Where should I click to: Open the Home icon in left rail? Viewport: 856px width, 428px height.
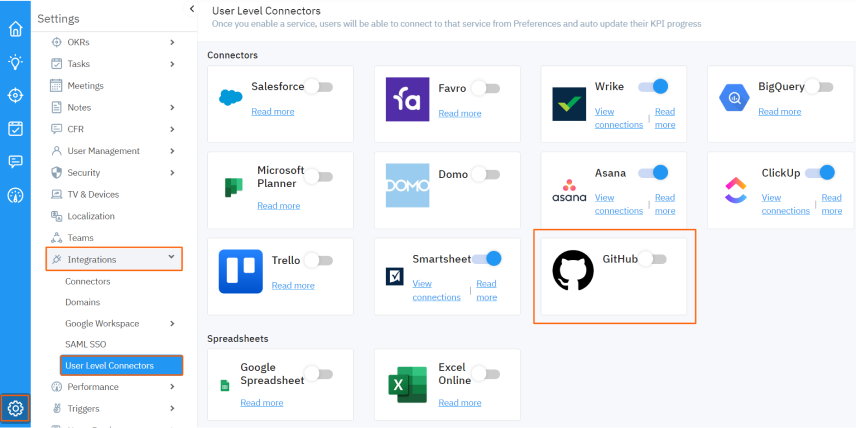point(15,29)
